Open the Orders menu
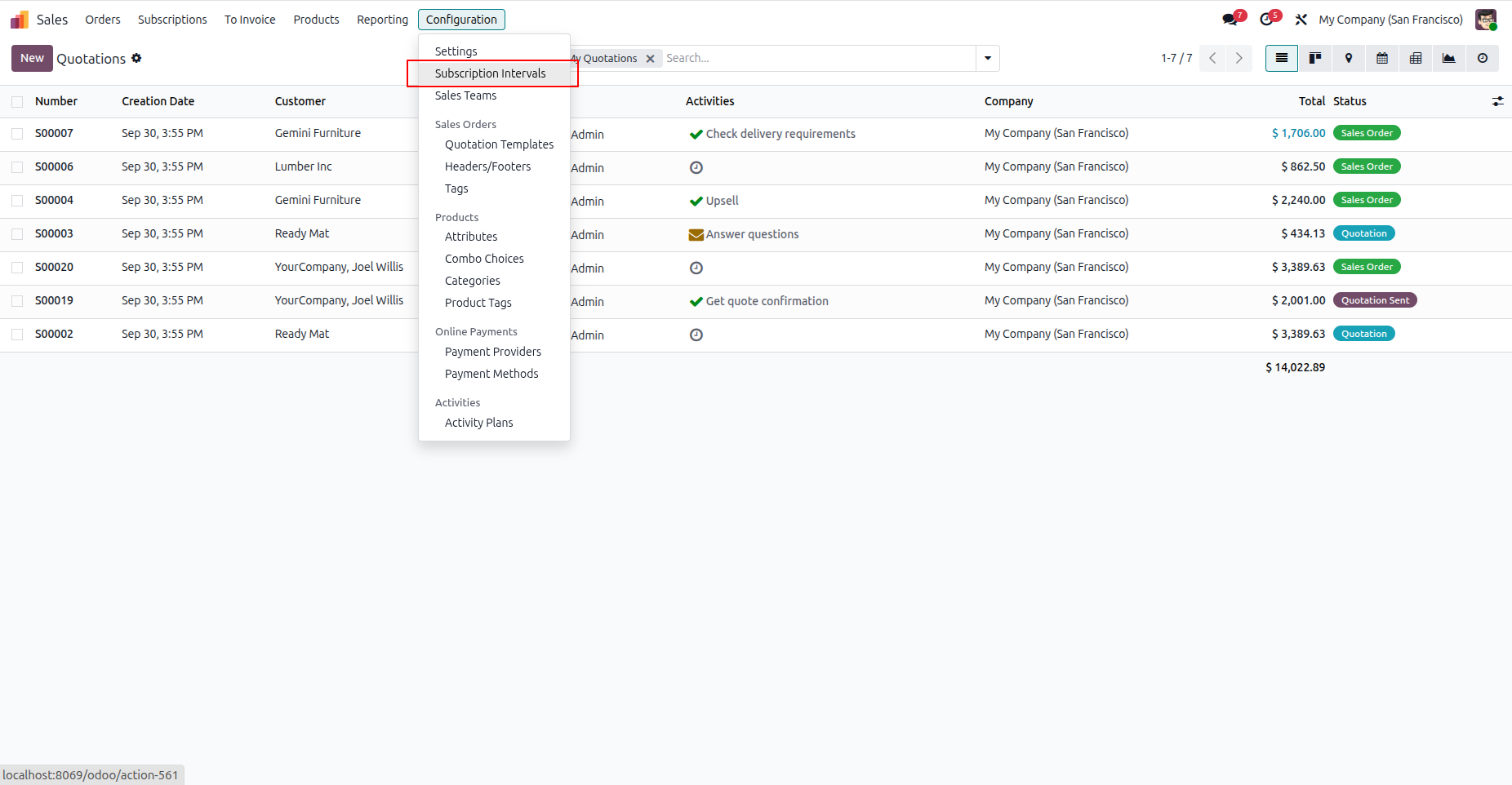 coord(103,20)
